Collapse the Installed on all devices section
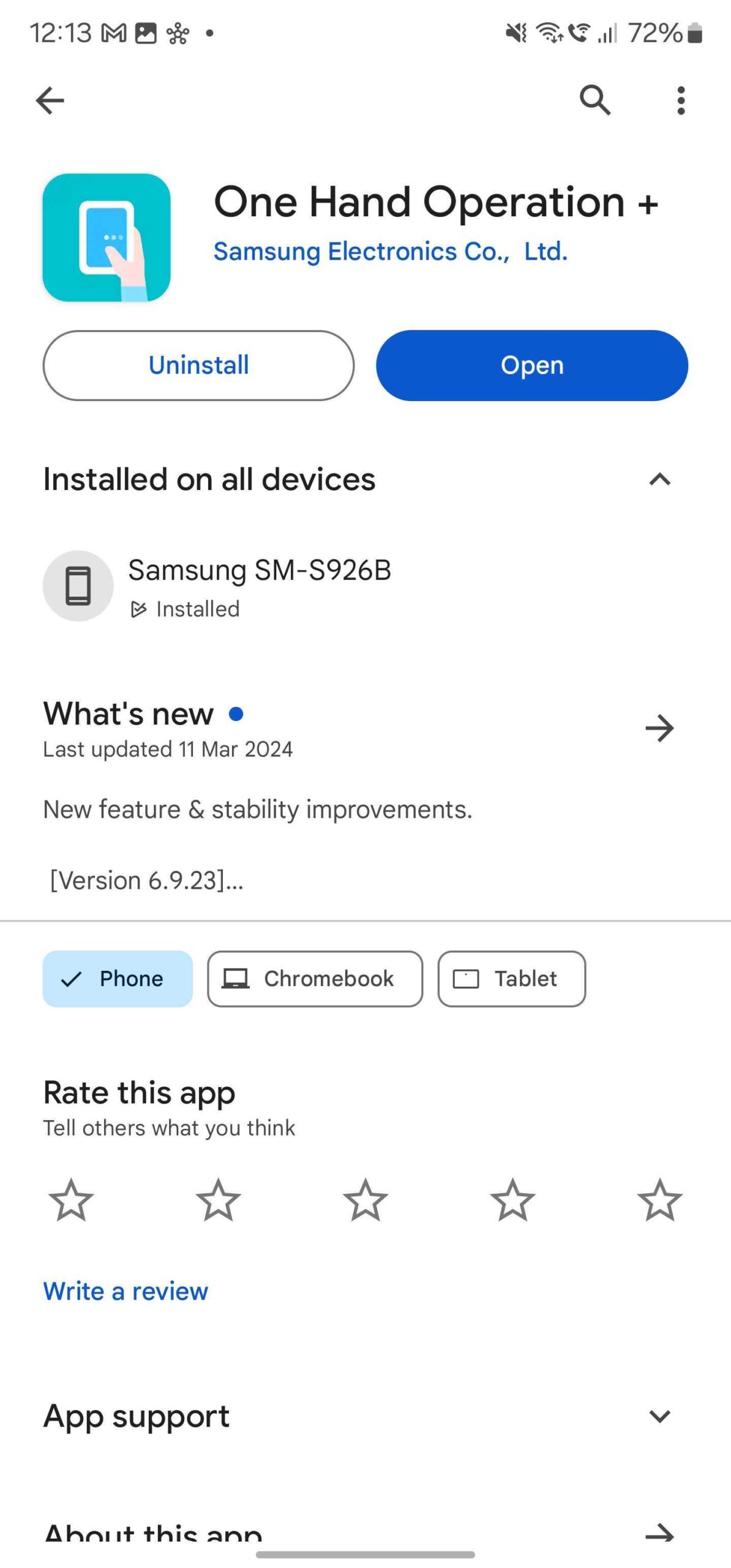Viewport: 731px width, 1568px height. 659,480
